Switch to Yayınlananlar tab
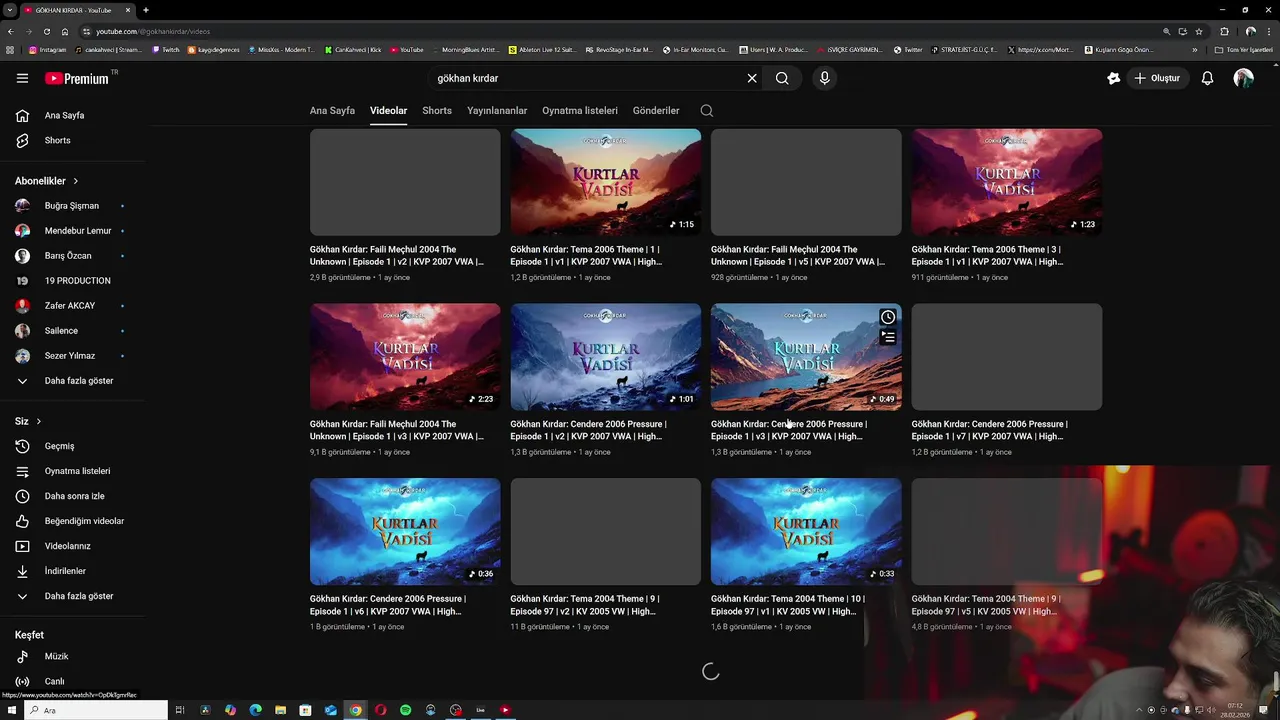The image size is (1280, 720). [x=497, y=111]
